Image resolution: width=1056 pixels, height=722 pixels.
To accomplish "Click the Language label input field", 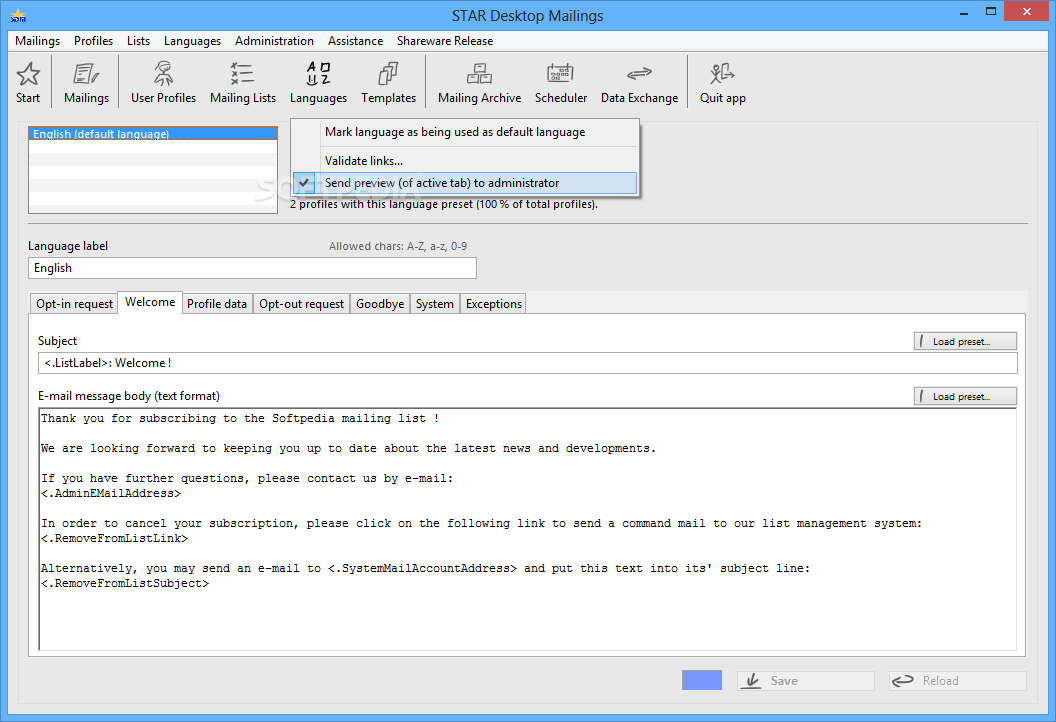I will point(252,267).
